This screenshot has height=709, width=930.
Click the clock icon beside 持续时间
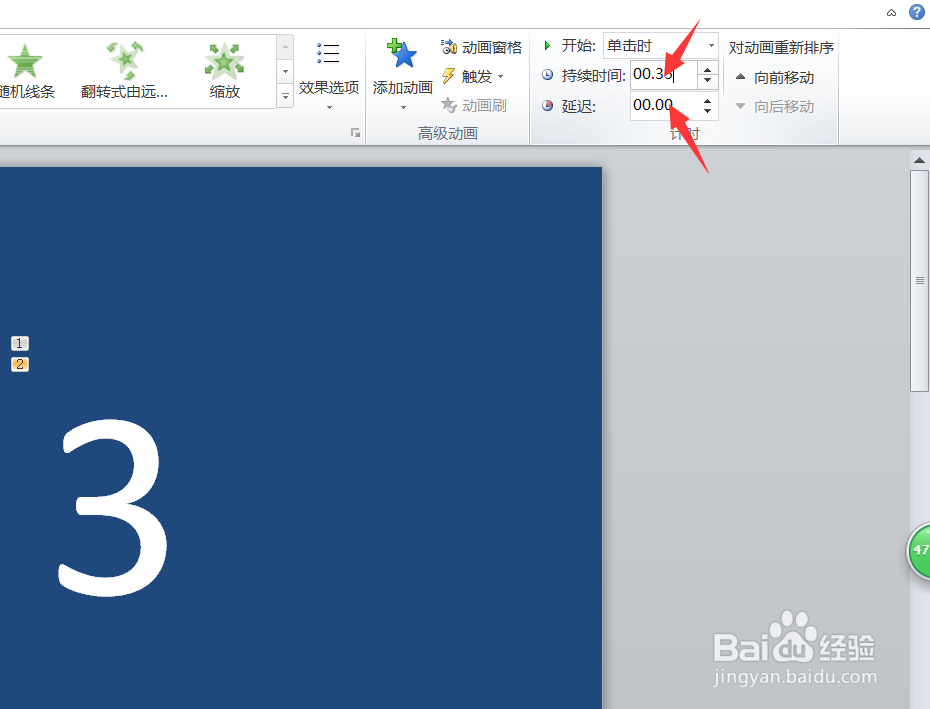coord(547,75)
